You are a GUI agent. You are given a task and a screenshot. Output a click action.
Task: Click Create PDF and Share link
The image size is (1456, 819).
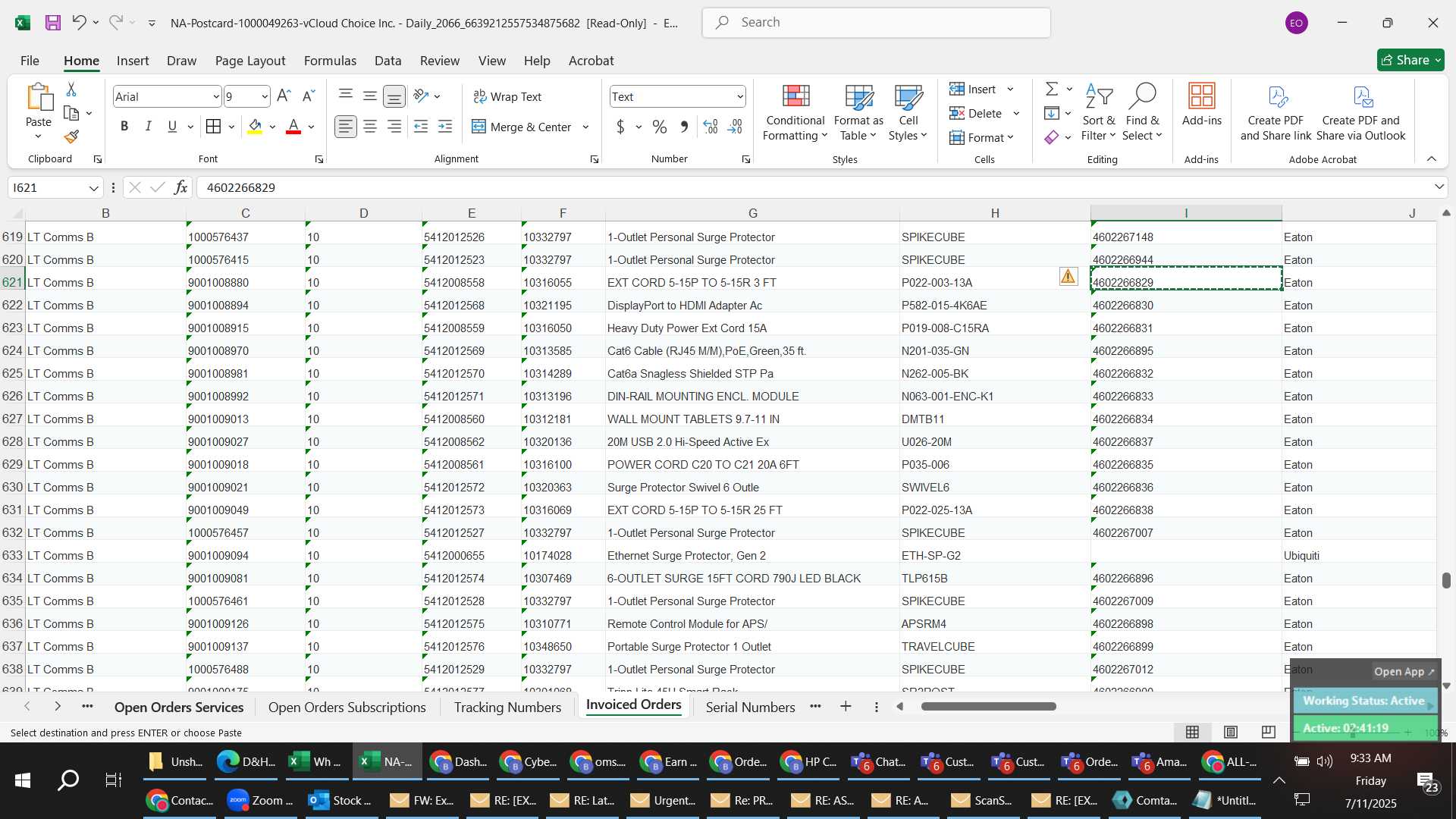tap(1276, 113)
